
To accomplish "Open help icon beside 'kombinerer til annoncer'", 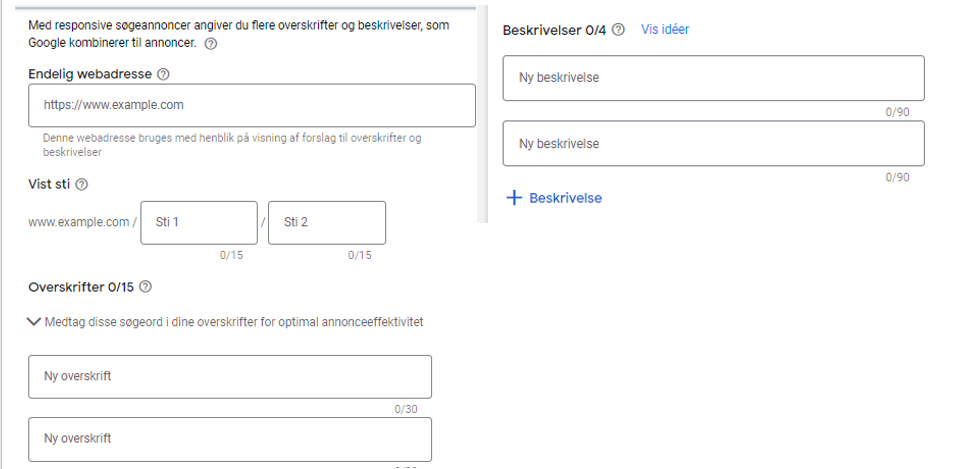I will pyautogui.click(x=210, y=45).
